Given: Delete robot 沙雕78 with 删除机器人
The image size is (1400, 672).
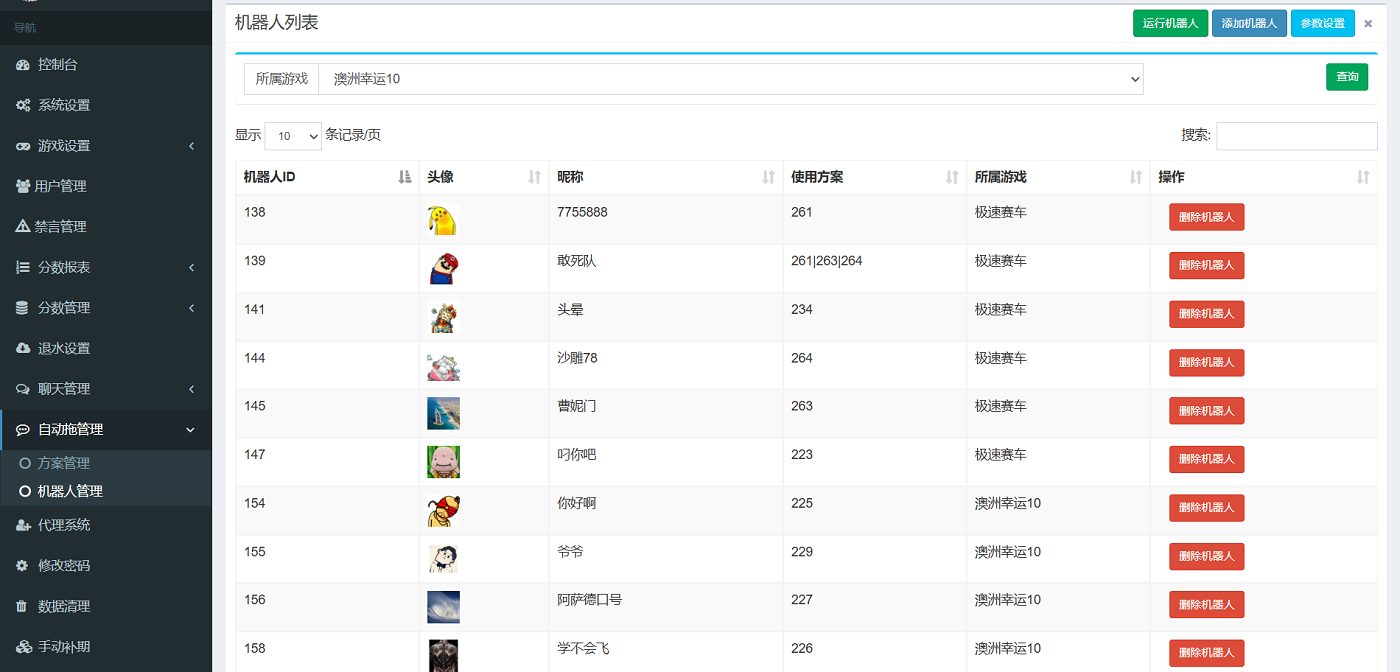Looking at the screenshot, I should (1206, 362).
